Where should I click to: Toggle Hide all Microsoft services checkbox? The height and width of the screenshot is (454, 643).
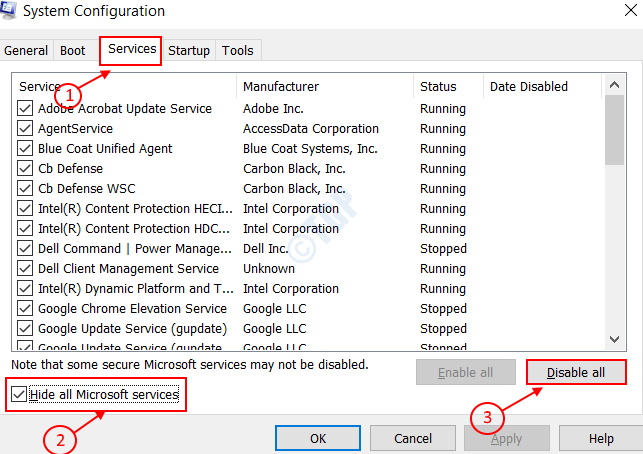(19, 395)
